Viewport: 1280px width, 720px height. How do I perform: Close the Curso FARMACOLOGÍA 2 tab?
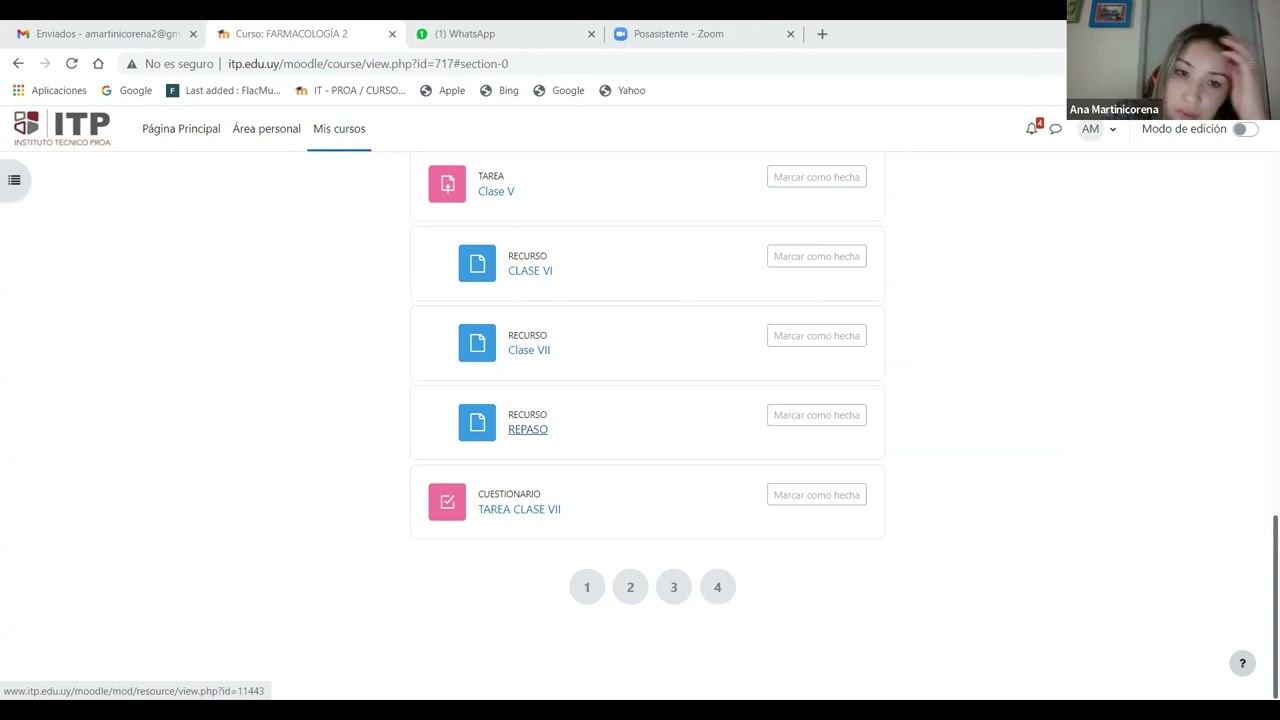(x=392, y=34)
